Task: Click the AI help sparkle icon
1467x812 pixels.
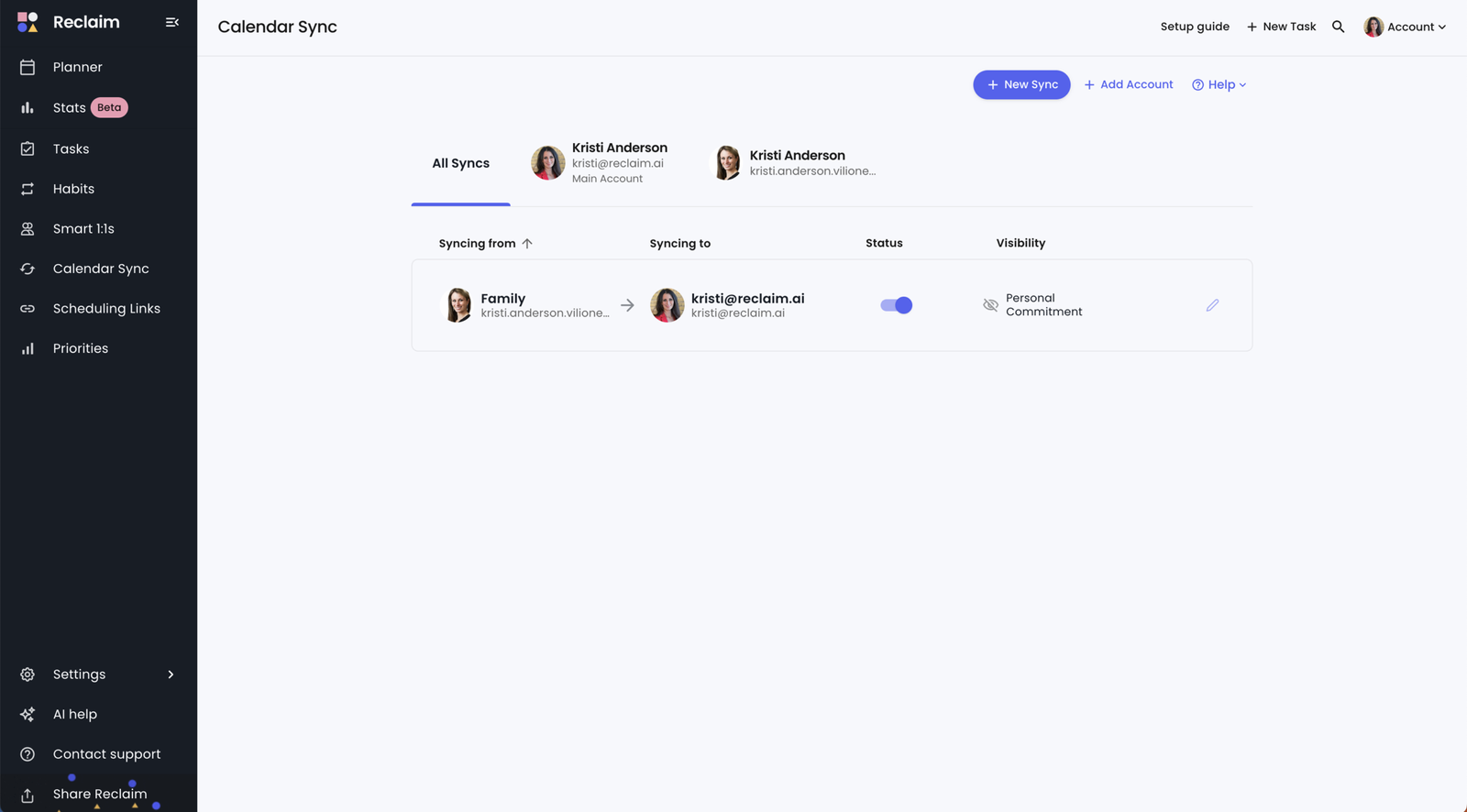Action: point(28,714)
